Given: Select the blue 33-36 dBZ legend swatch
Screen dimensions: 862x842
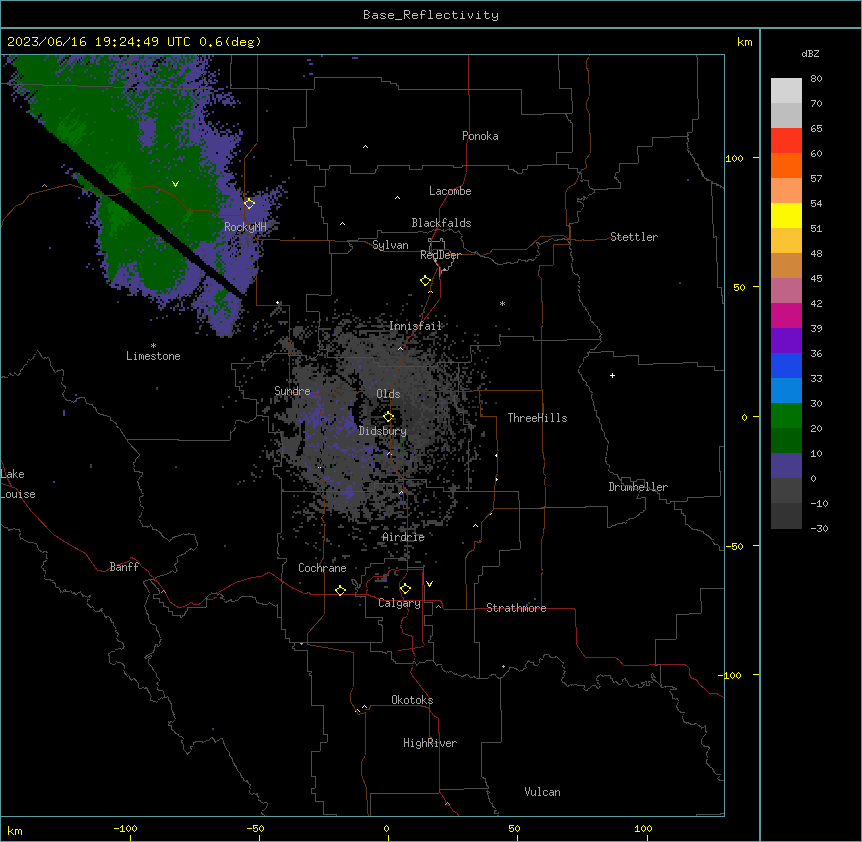Looking at the screenshot, I should (786, 365).
